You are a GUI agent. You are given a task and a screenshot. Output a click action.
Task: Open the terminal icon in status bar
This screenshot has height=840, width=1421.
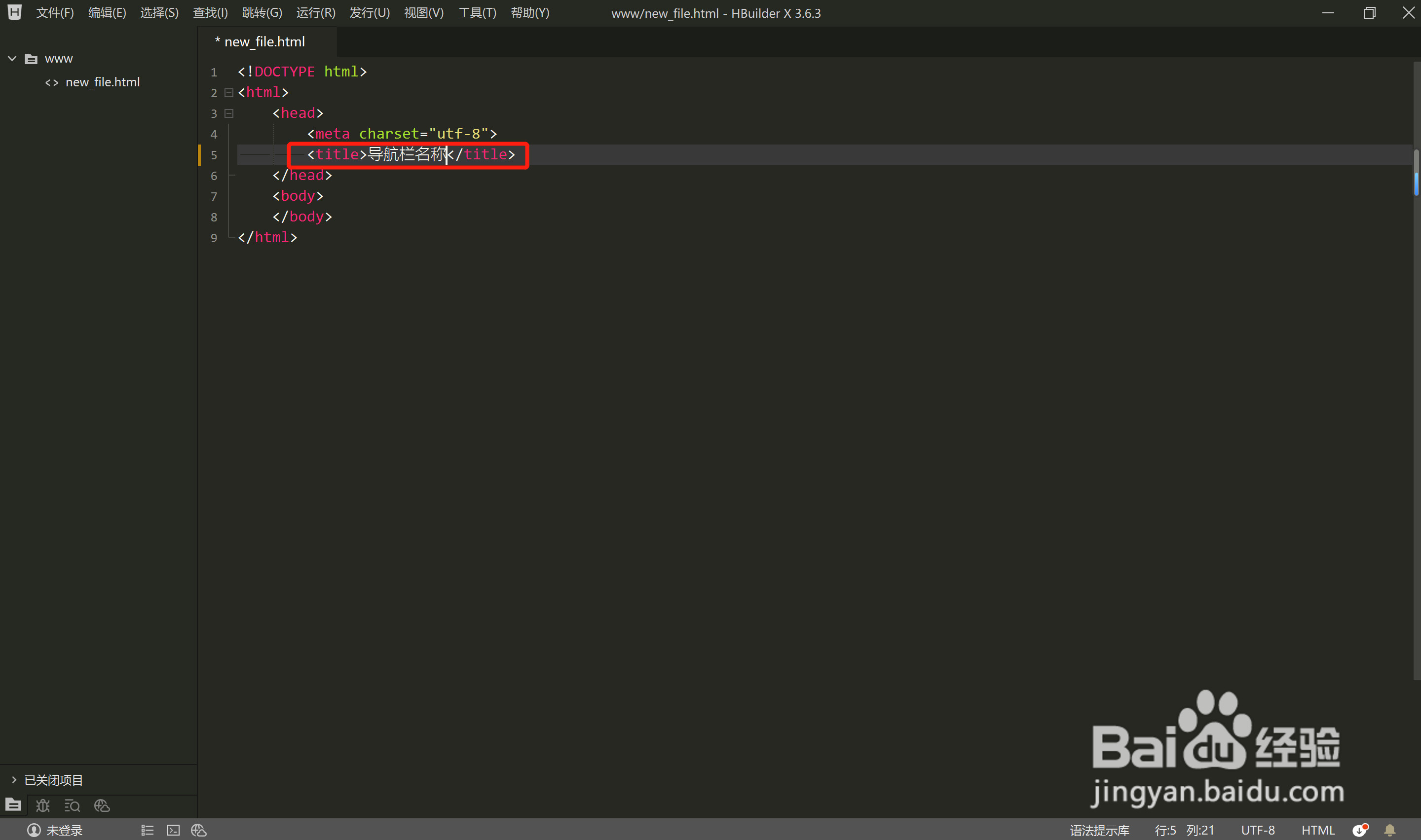click(173, 830)
